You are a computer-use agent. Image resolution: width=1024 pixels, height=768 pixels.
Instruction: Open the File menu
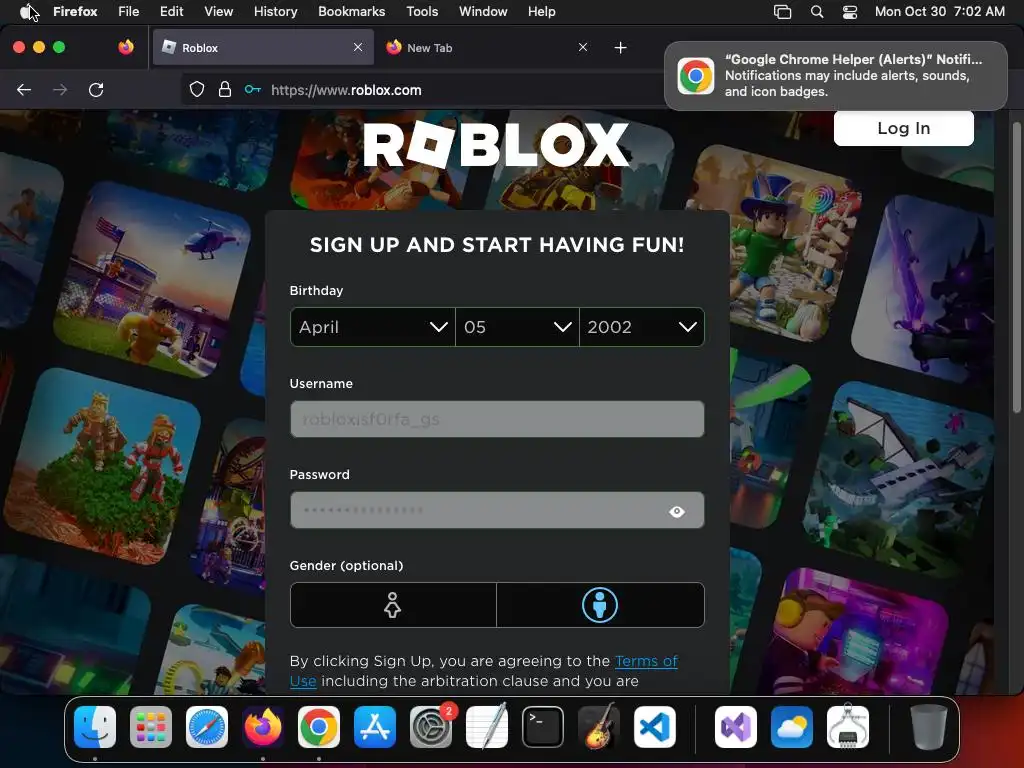[129, 11]
